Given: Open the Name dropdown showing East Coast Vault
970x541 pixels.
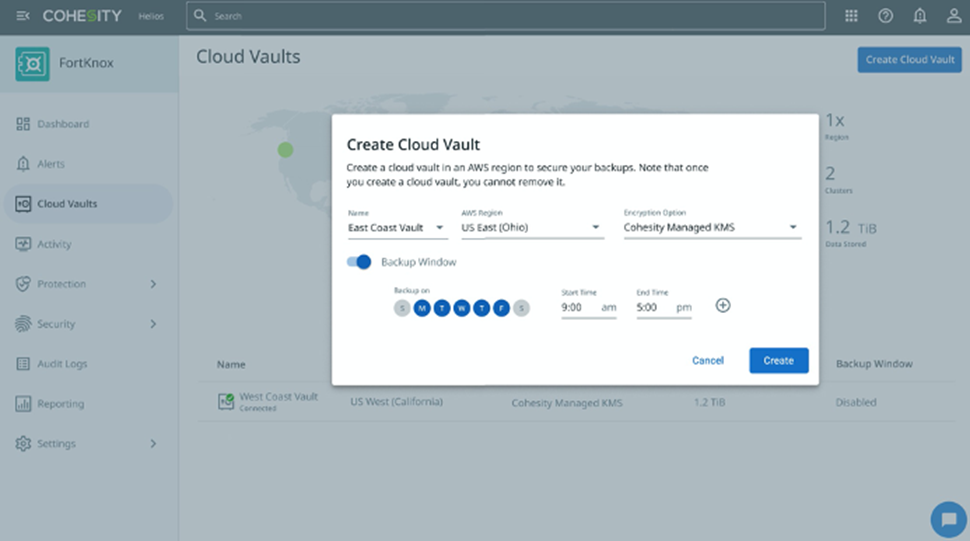Looking at the screenshot, I should click(397, 228).
